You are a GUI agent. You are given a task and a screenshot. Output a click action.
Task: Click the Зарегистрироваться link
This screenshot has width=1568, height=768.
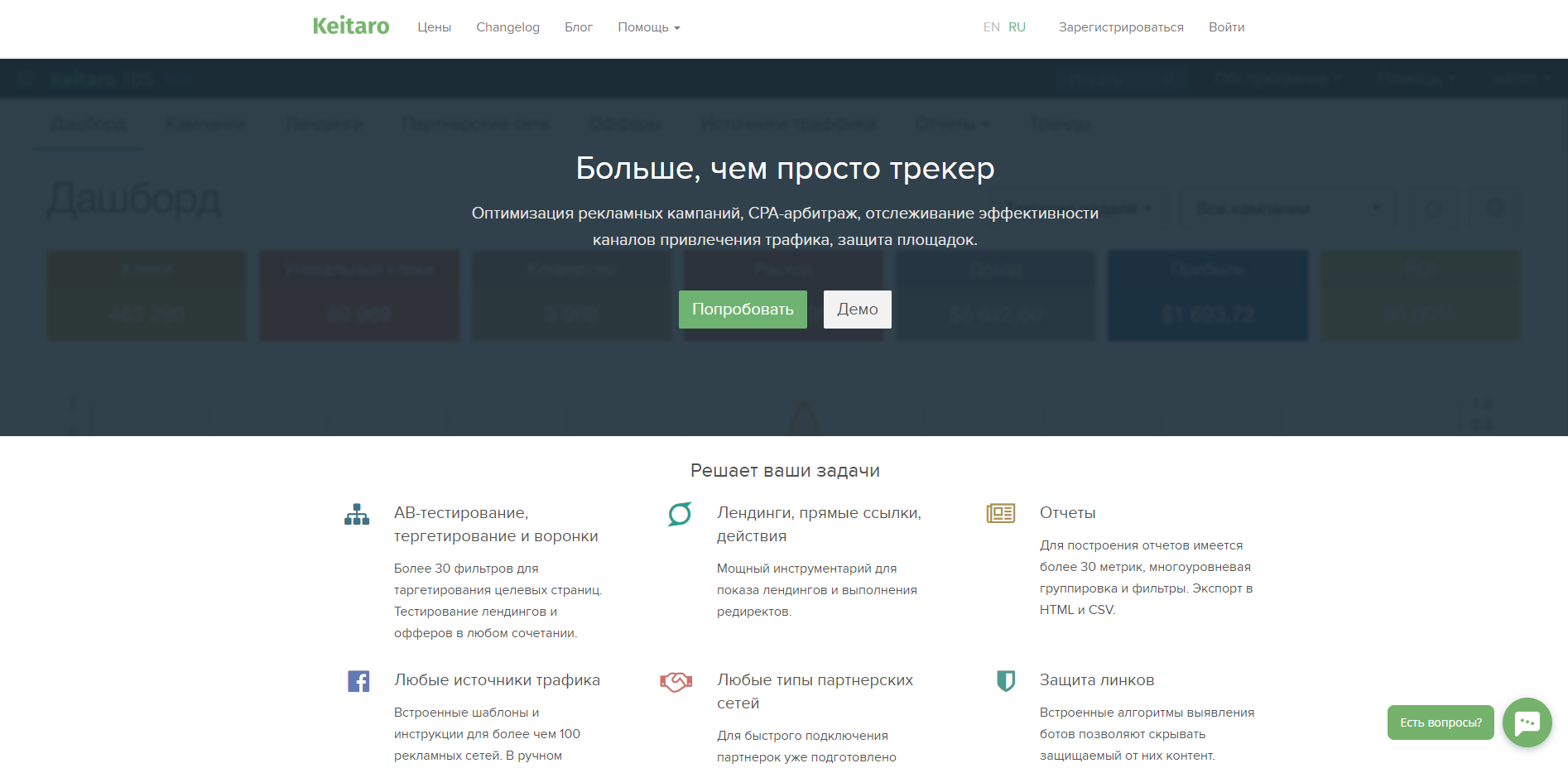1121,27
